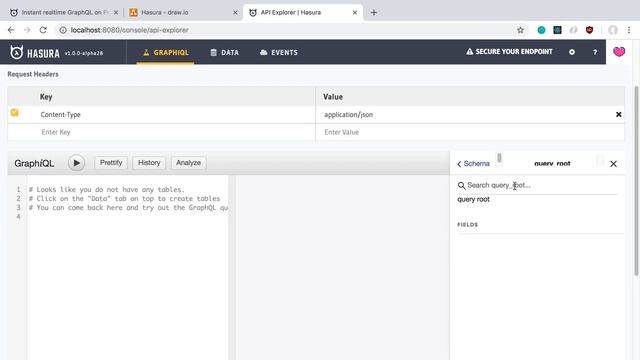Open the query History
Screen dimensions: 640x360
pyautogui.click(x=149, y=162)
